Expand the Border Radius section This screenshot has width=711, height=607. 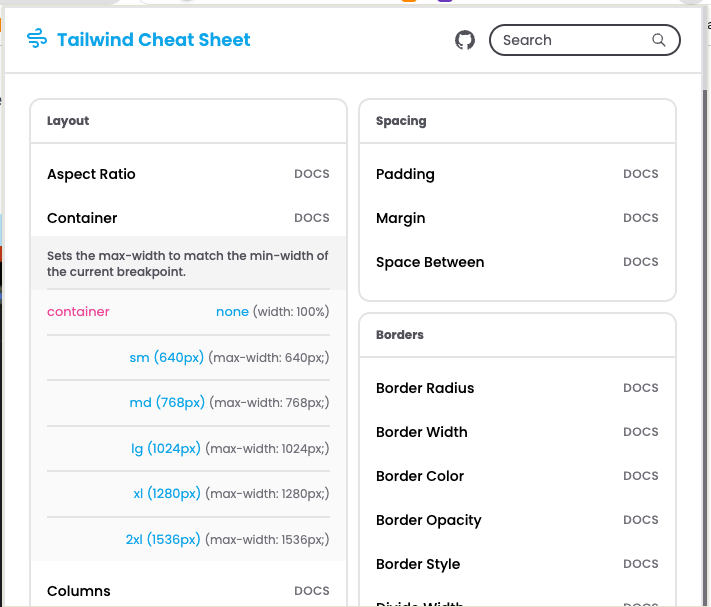tap(425, 388)
